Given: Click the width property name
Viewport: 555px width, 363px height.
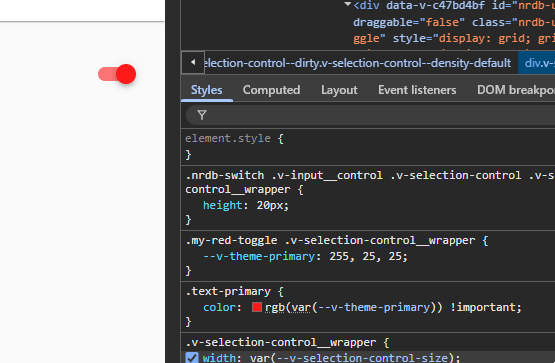Looking at the screenshot, I should 219,358.
